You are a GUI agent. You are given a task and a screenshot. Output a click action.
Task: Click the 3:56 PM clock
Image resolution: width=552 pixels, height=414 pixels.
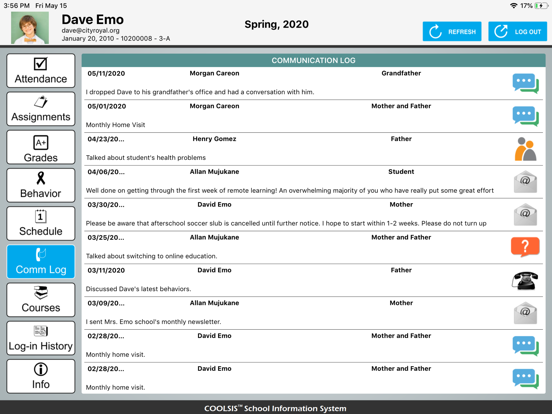(x=16, y=6)
